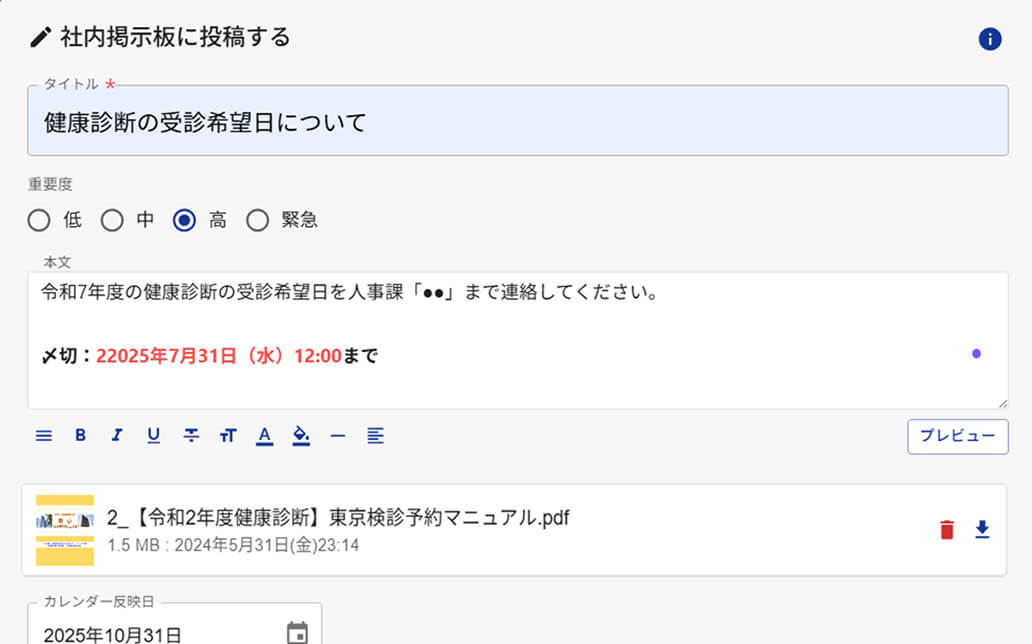
Task: Click the text alignment icon
Action: pyautogui.click(x=375, y=435)
